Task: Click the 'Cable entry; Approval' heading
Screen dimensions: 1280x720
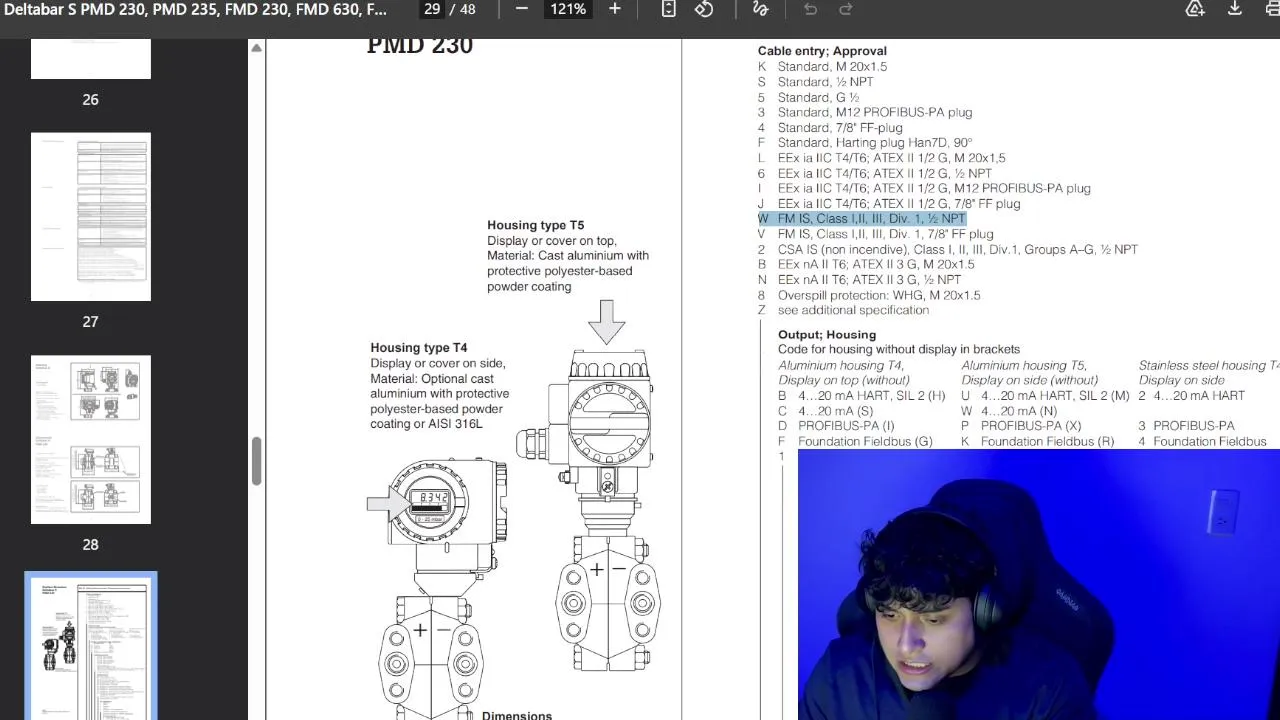Action: (822, 51)
